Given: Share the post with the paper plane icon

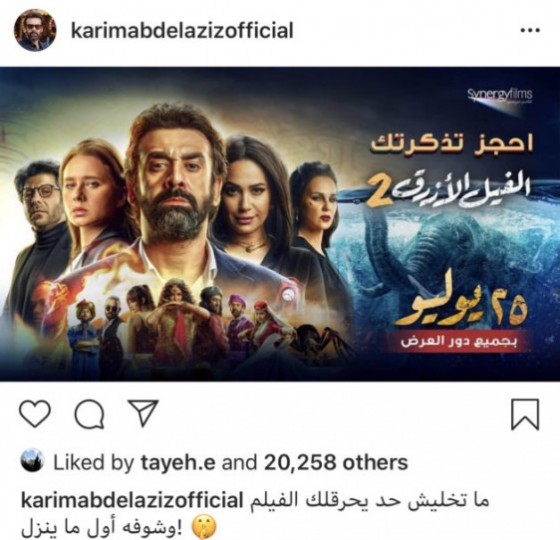Looking at the screenshot, I should tap(143, 413).
